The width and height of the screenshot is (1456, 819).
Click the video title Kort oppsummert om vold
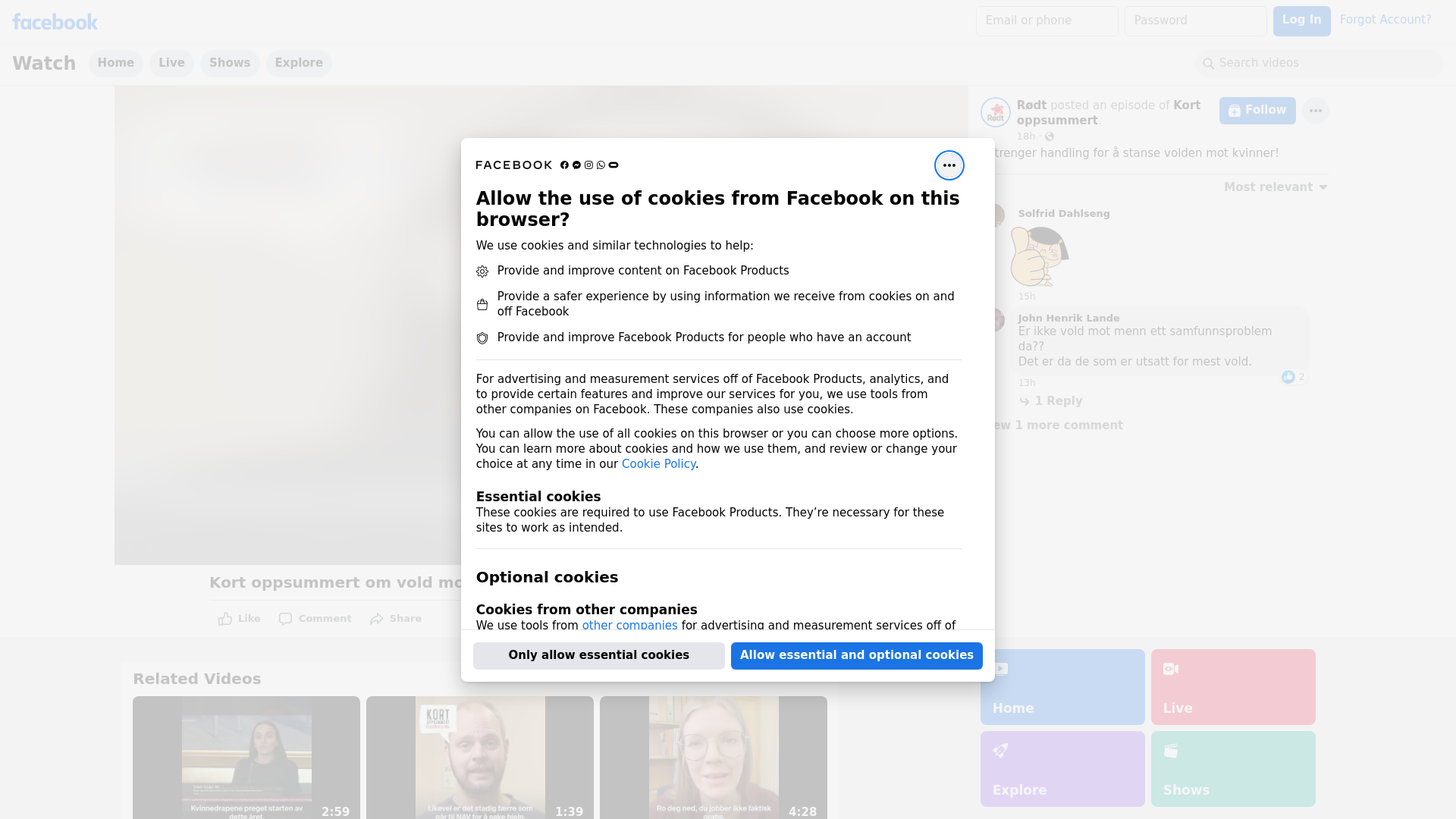[335, 582]
